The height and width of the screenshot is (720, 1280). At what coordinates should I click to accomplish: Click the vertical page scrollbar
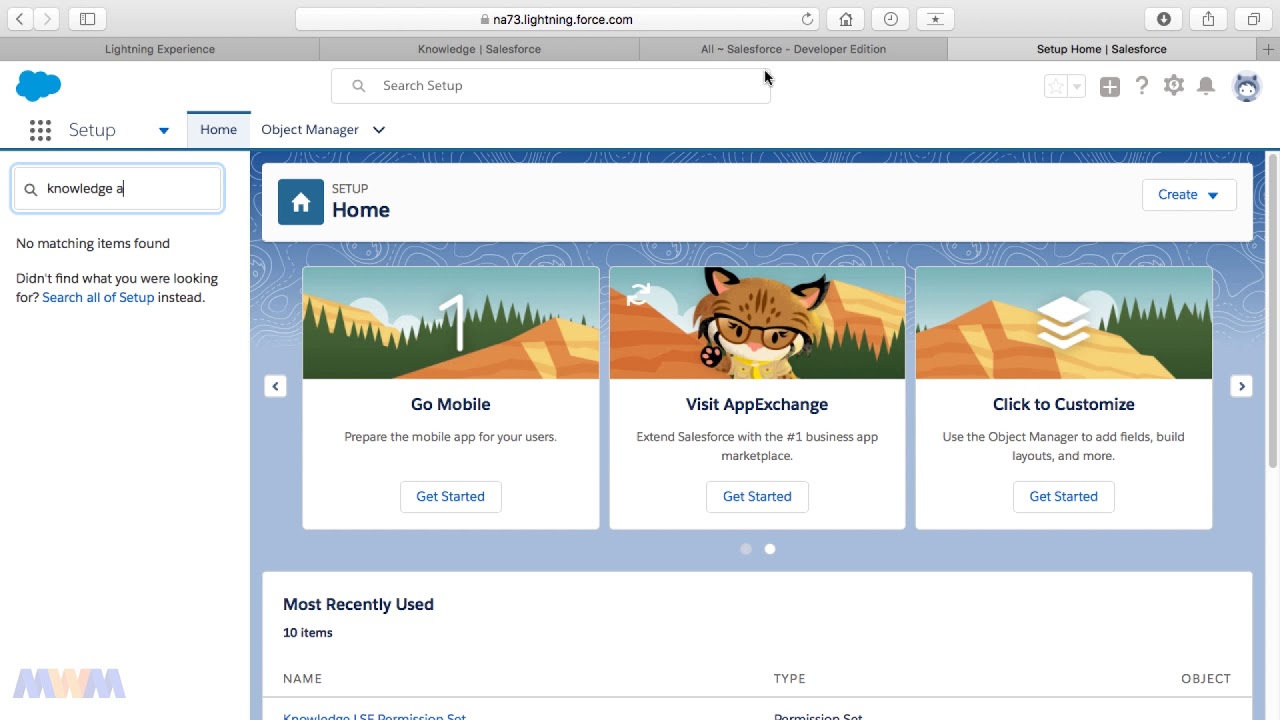tap(1273, 310)
